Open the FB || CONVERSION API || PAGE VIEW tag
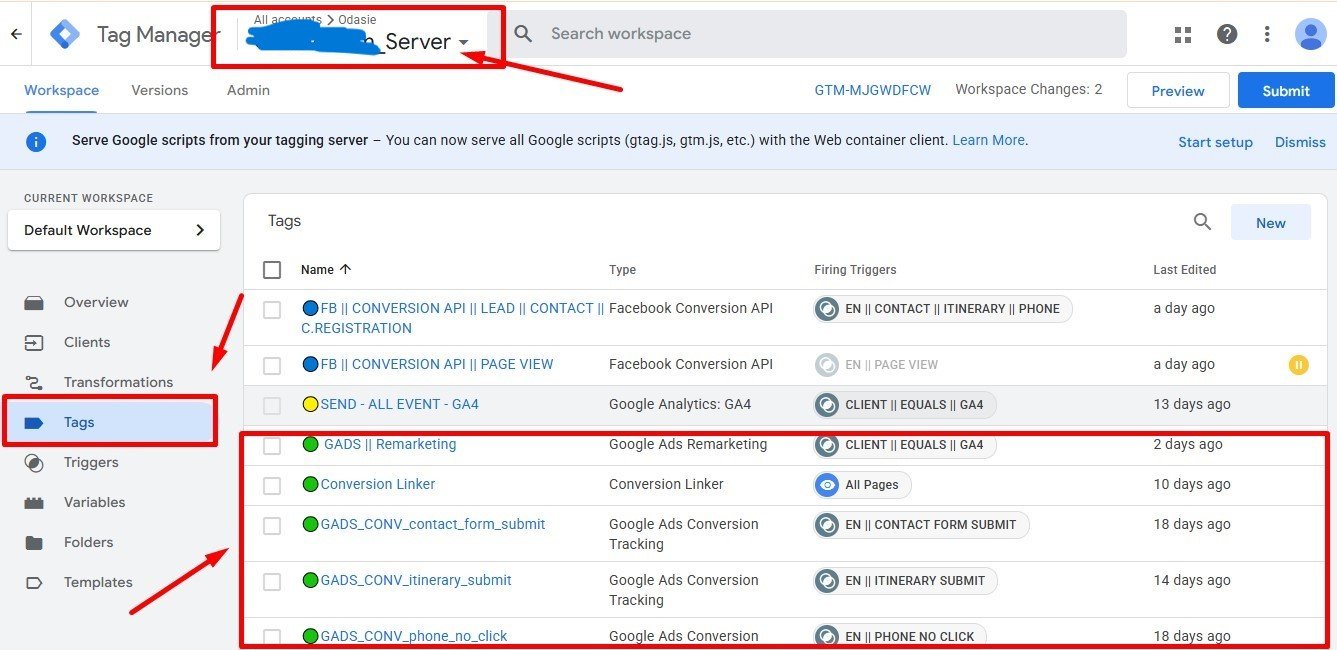1337x650 pixels. coord(437,364)
